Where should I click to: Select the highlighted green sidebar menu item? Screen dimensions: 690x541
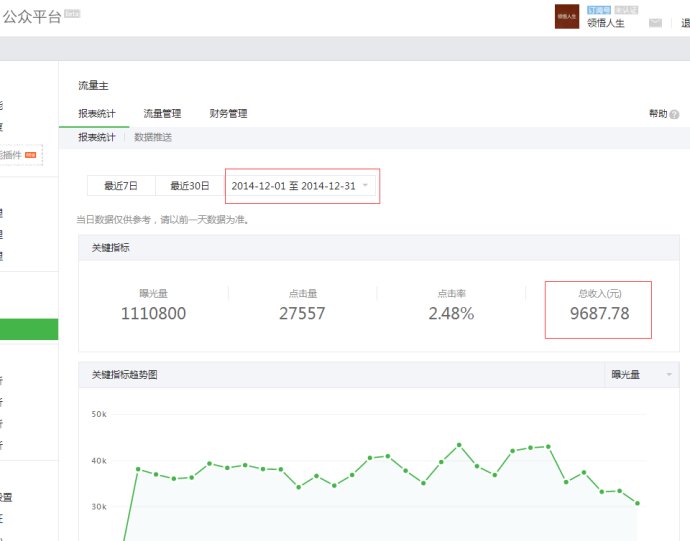point(29,329)
